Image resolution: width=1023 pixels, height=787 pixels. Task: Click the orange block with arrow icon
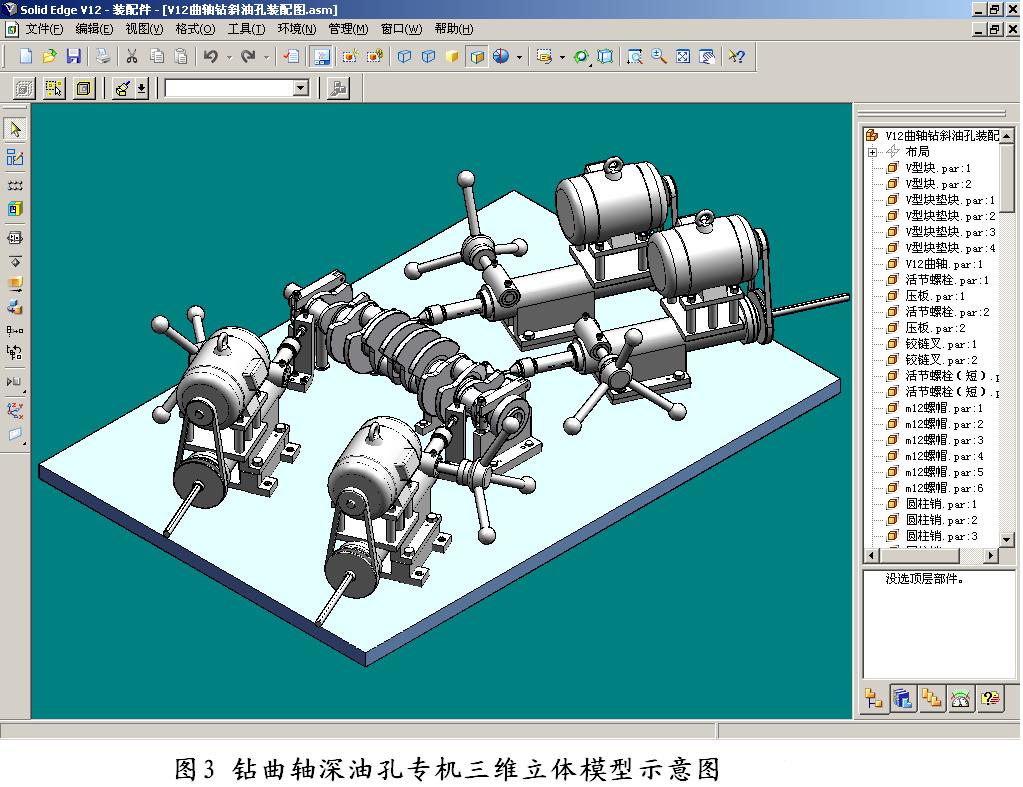coord(15,283)
